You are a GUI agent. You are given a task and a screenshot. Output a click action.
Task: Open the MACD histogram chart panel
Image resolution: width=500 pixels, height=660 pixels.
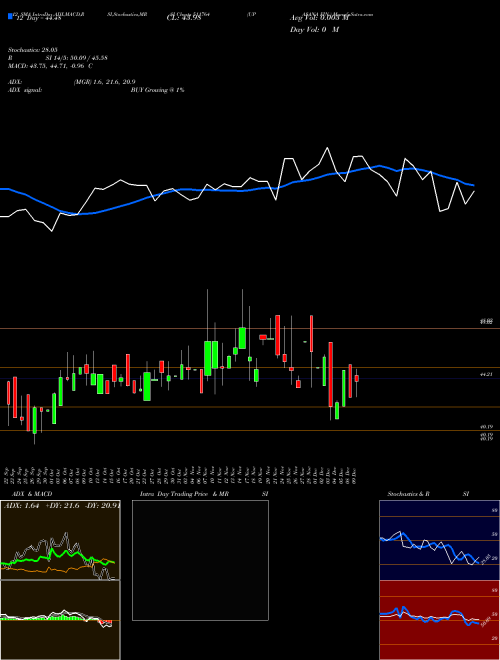point(60,620)
